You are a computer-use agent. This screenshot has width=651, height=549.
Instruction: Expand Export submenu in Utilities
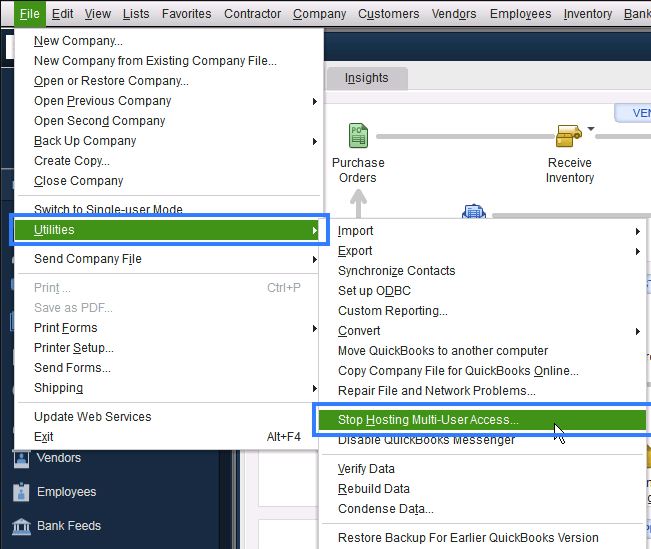[482, 251]
